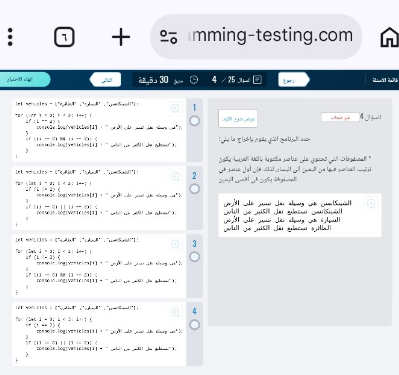The height and width of the screenshot is (375, 399).
Task: Select answer option 2 radio button
Action: click(195, 189)
